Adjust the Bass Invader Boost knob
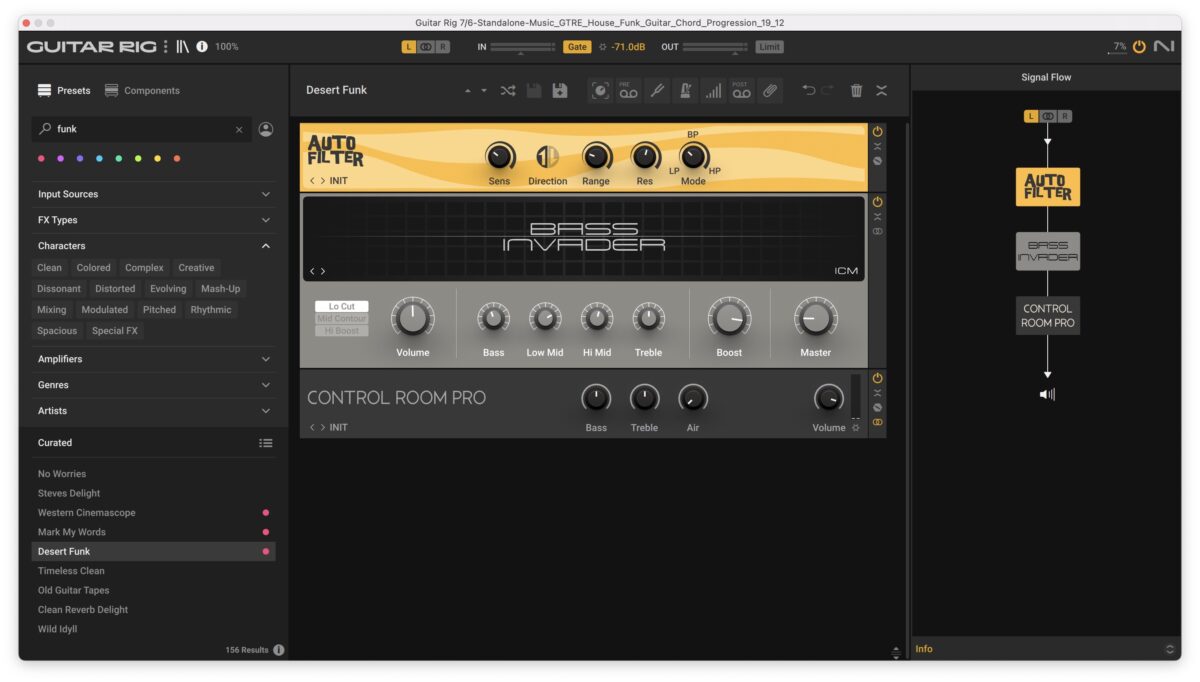This screenshot has width=1200, height=682. click(729, 318)
